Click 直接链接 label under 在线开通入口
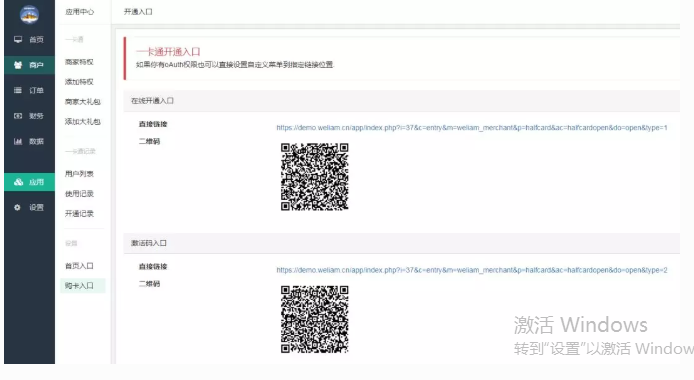Screen dimensions: 694x380 point(153,124)
